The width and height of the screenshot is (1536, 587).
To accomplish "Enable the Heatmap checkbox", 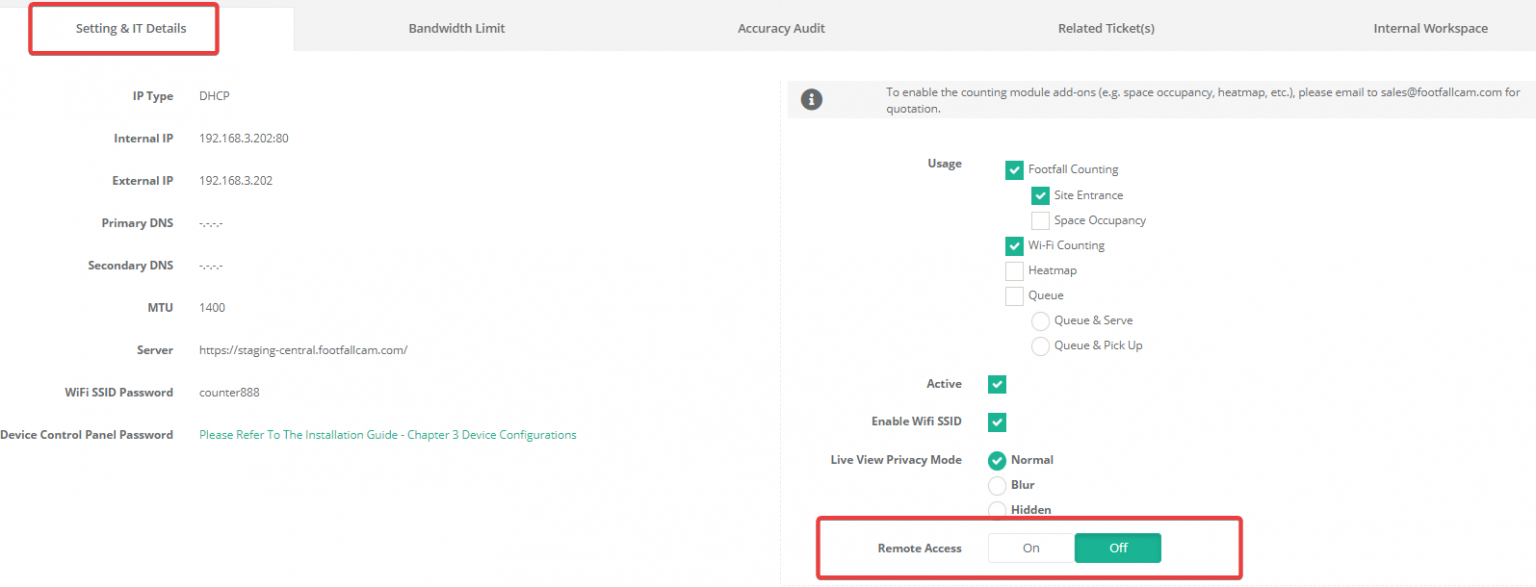I will point(1014,271).
